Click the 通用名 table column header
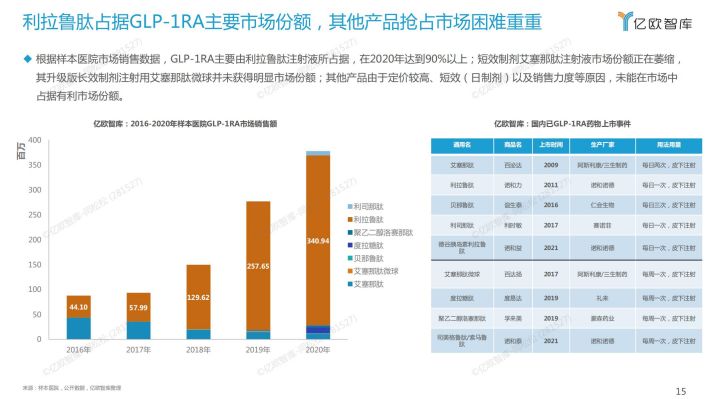Viewport: 710px width, 399px height. coord(462,145)
